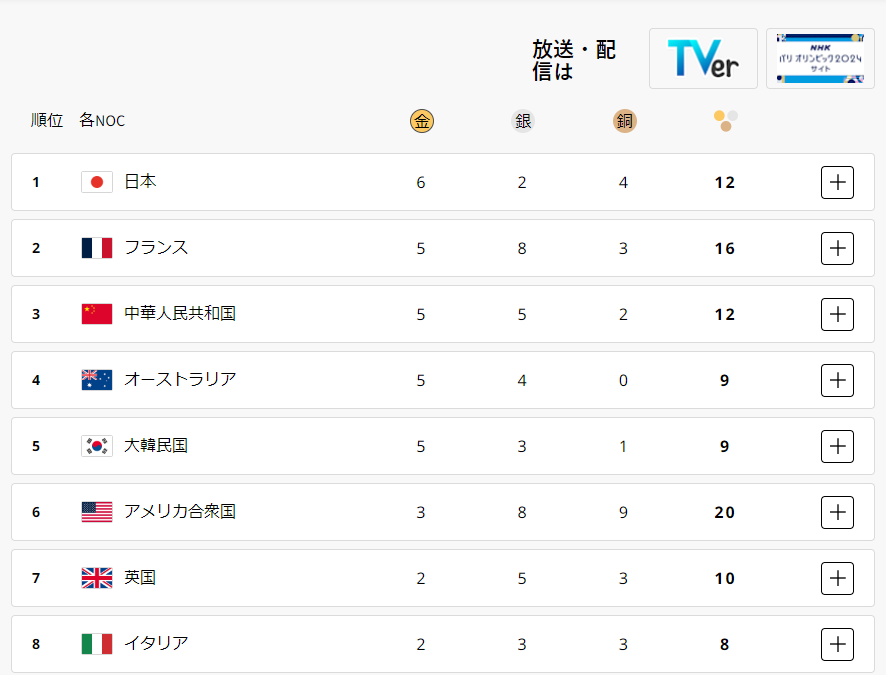The width and height of the screenshot is (886, 675).
Task: Expand the オーストラリア row plus button
Action: tap(837, 380)
